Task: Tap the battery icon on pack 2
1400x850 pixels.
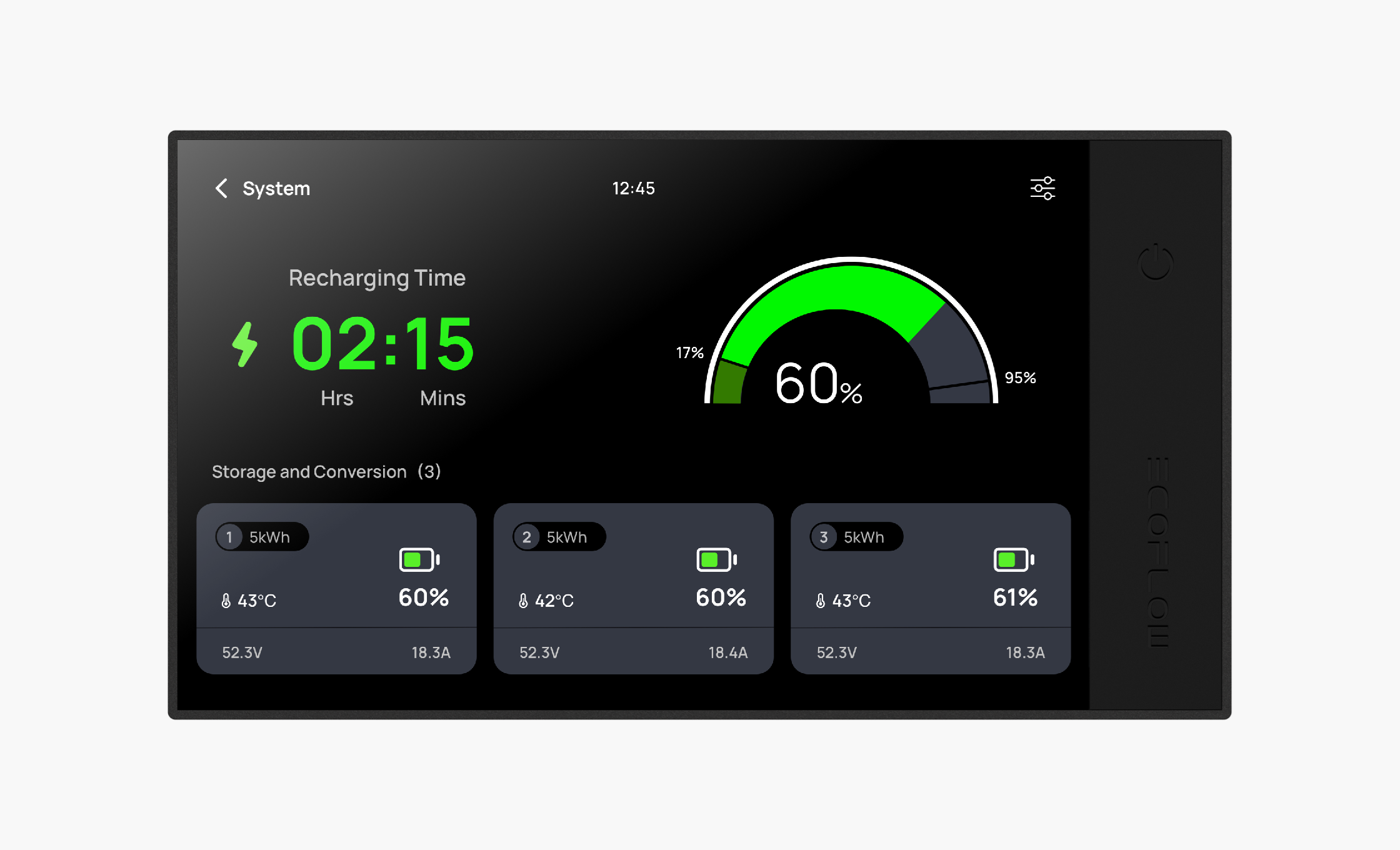Action: 716,559
